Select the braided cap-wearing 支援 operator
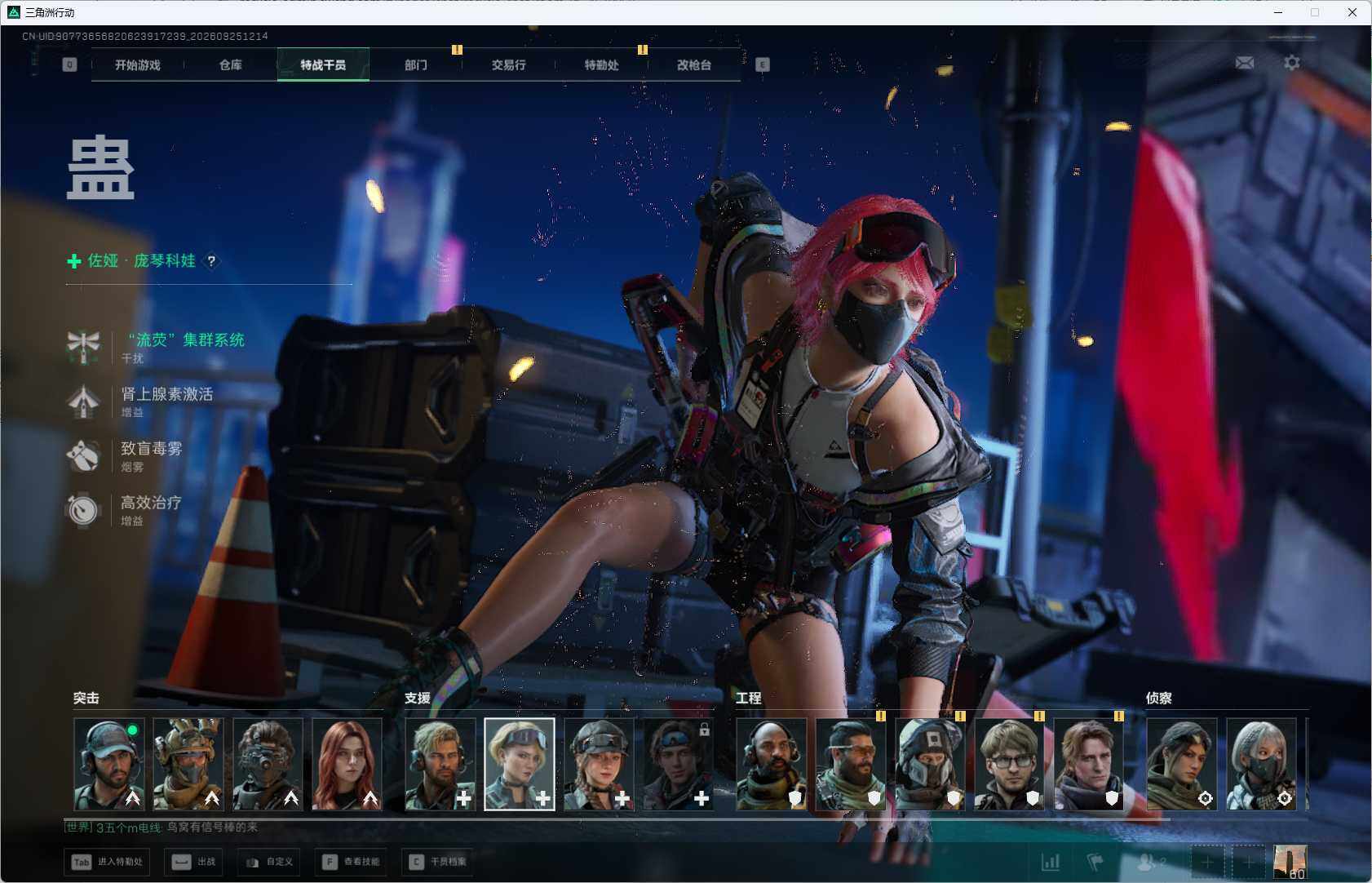The height and width of the screenshot is (883, 1372). [x=600, y=764]
